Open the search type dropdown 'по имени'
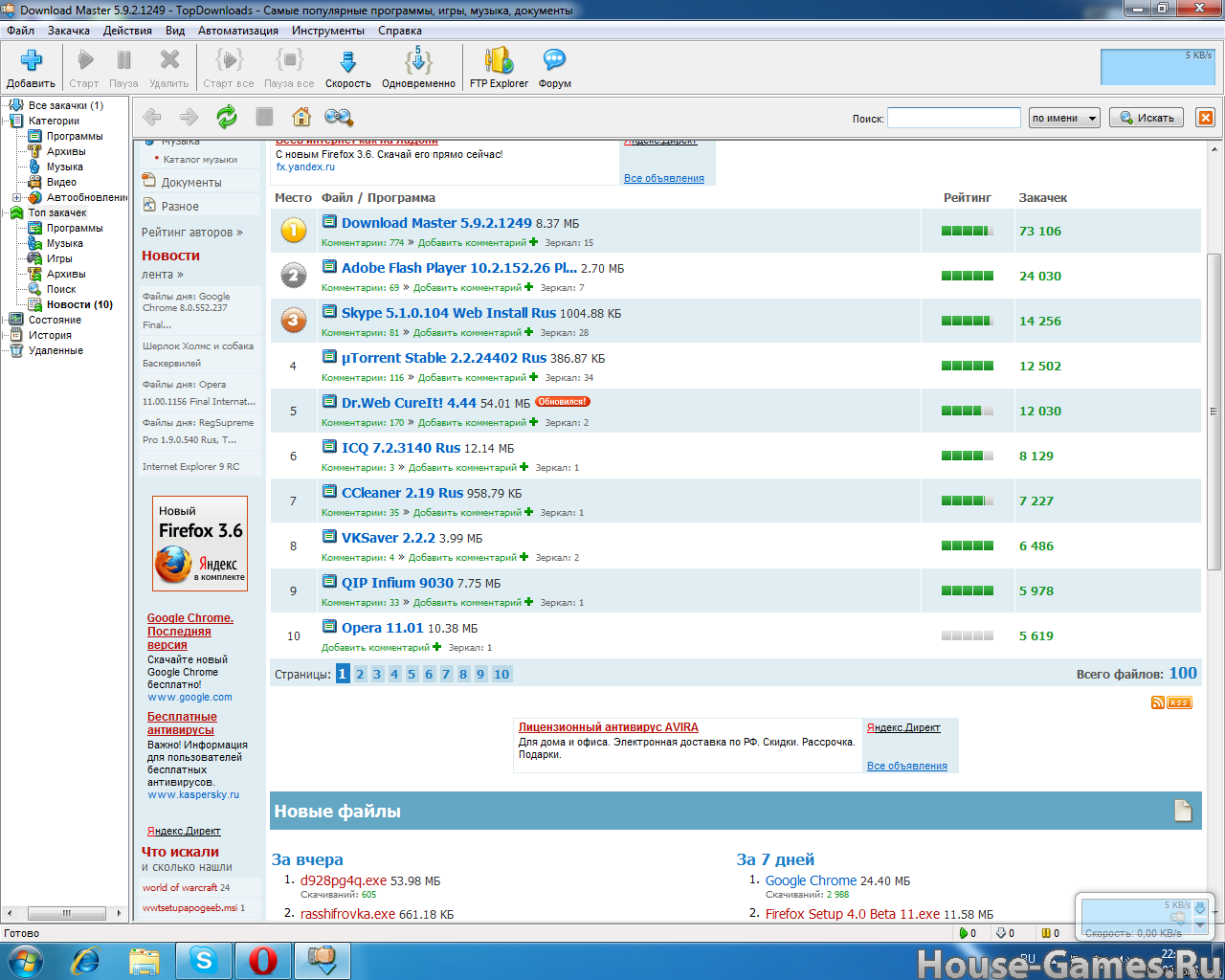The image size is (1225, 980). click(1064, 118)
